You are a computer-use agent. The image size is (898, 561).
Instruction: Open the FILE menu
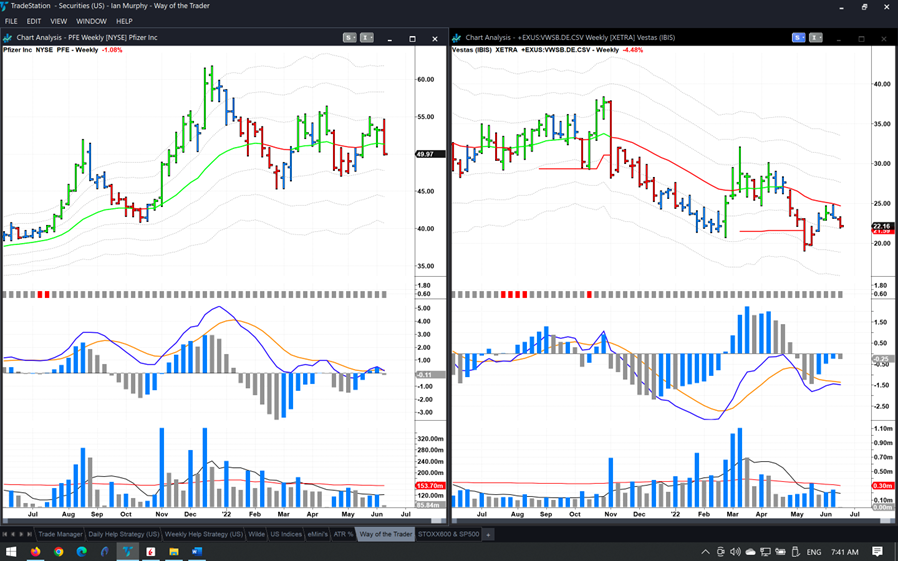pyautogui.click(x=11, y=21)
